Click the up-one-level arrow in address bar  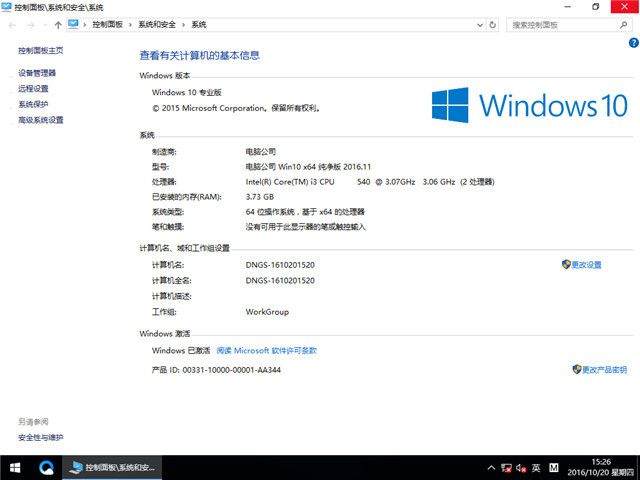pos(57,24)
